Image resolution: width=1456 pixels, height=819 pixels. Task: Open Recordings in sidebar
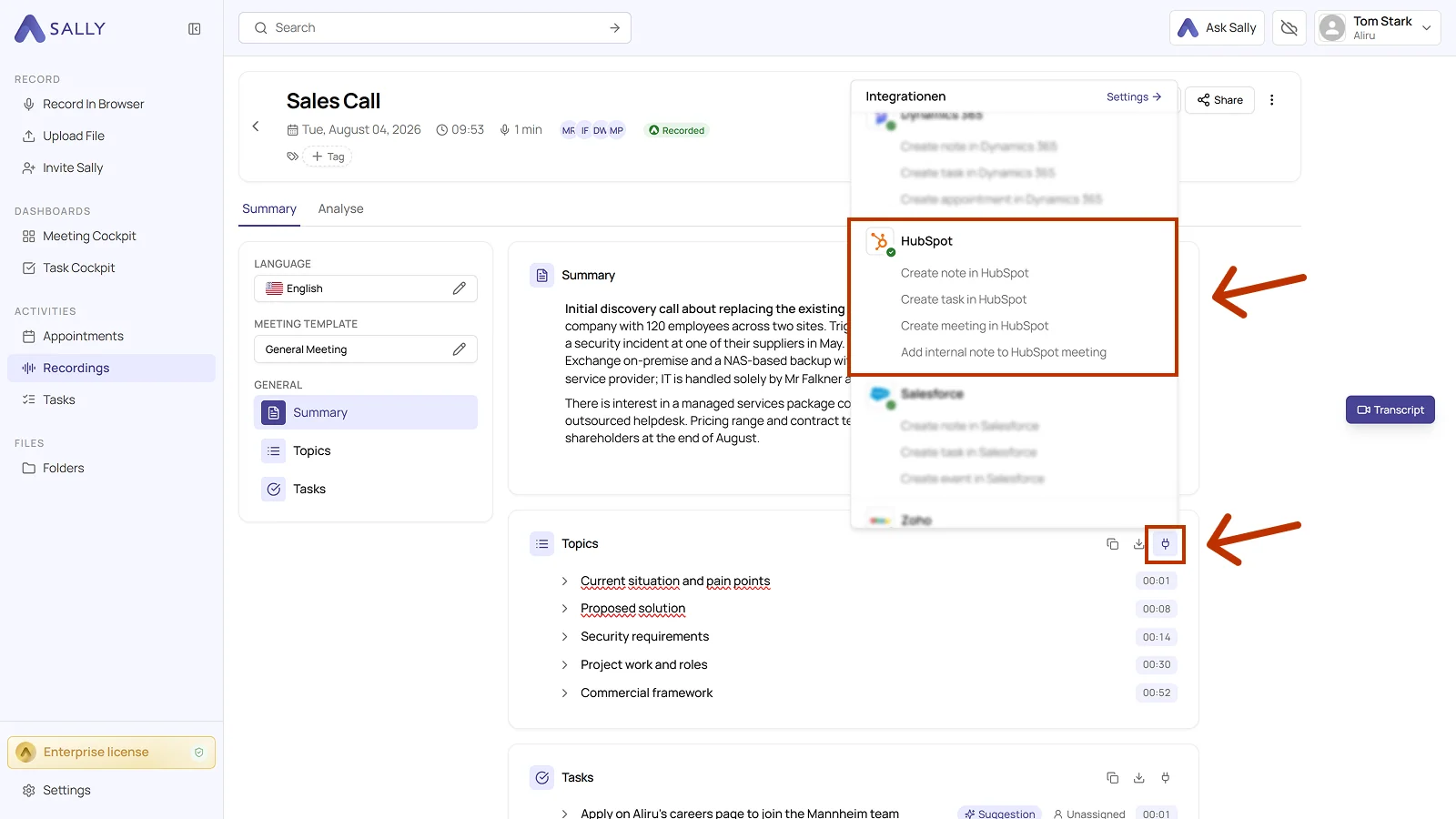[111, 368]
